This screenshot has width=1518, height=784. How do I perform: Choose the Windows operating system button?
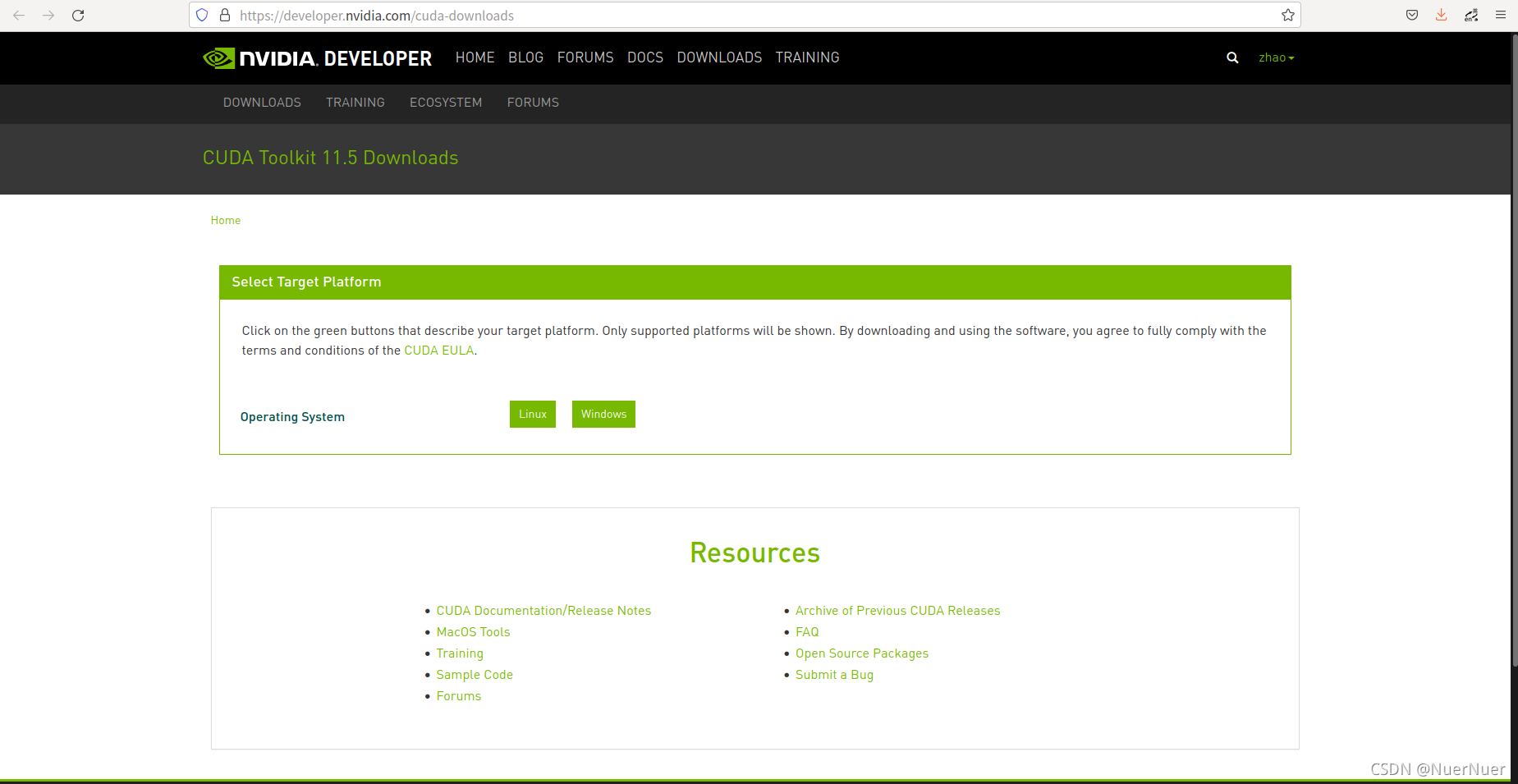click(603, 415)
